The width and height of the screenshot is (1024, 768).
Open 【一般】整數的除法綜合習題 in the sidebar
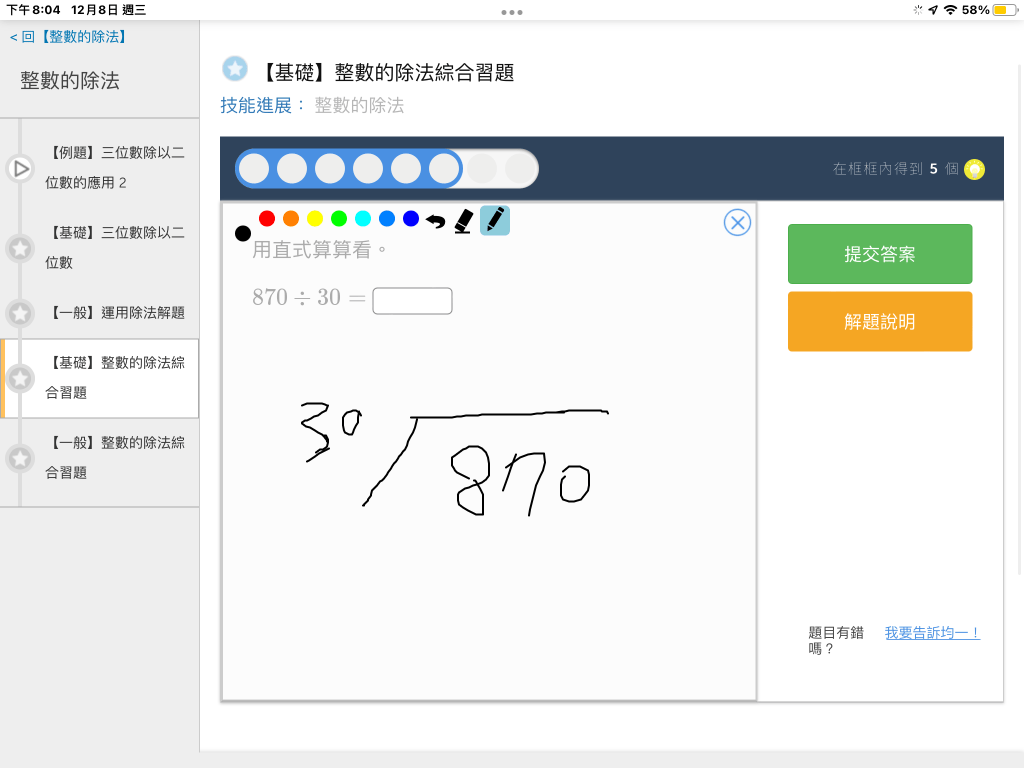115,457
